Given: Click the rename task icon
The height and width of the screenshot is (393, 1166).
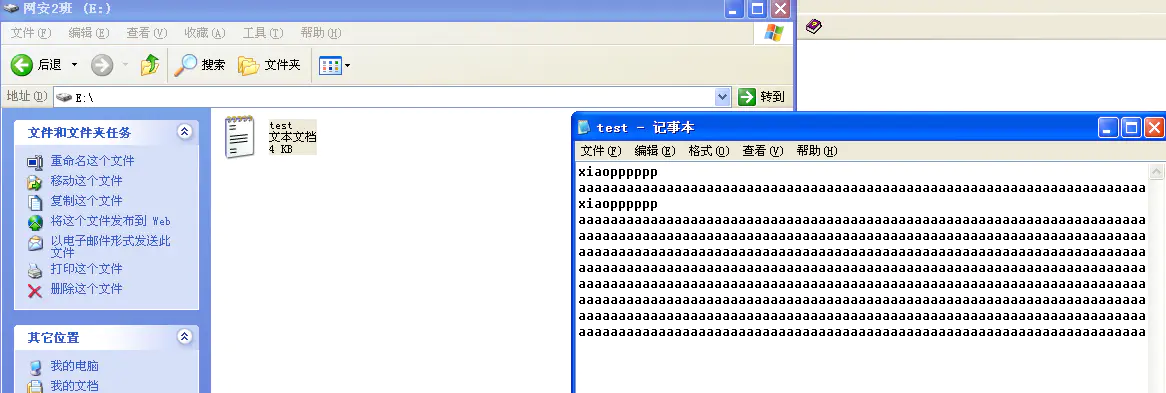Looking at the screenshot, I should coord(35,162).
